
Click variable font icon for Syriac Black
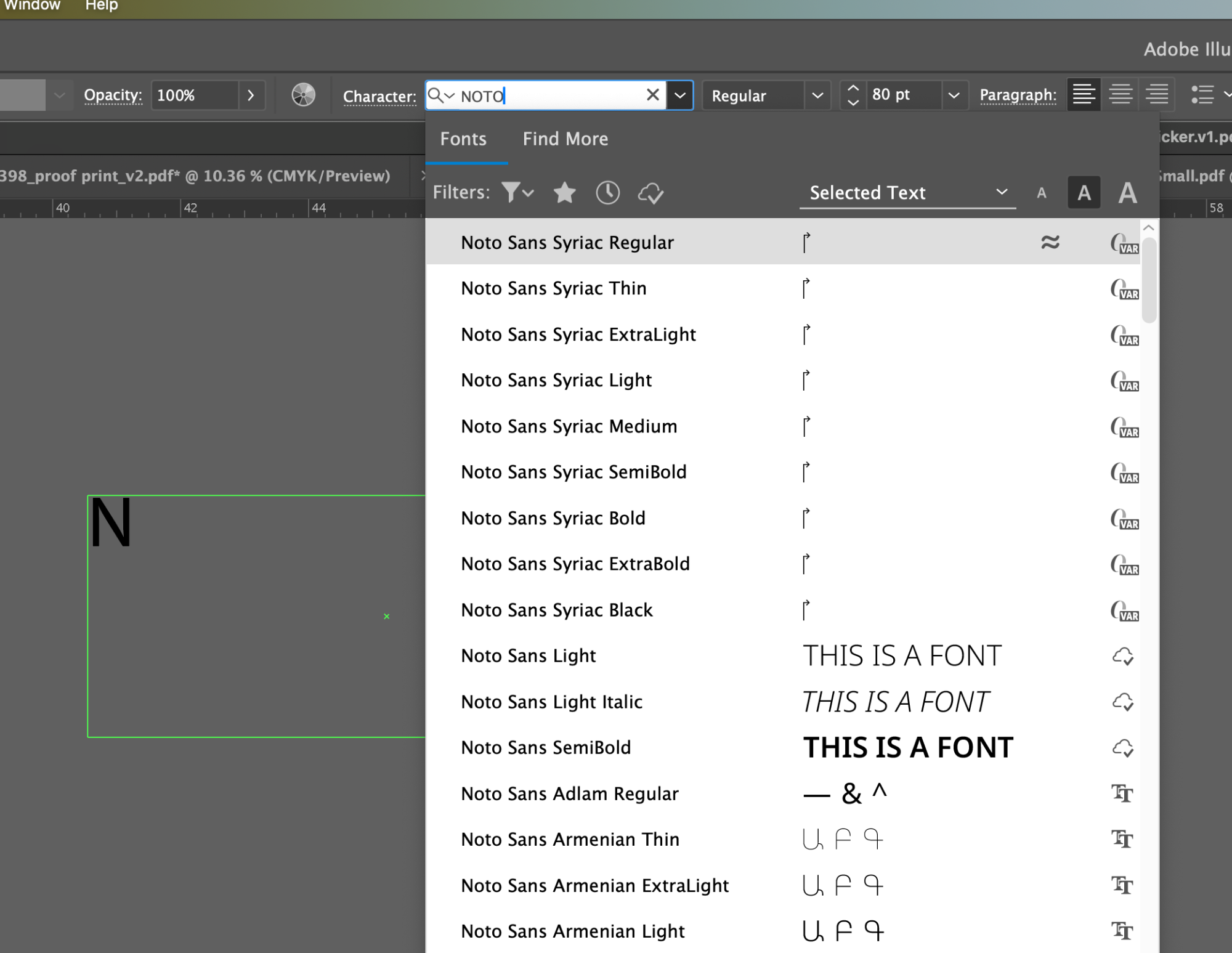pos(1124,610)
